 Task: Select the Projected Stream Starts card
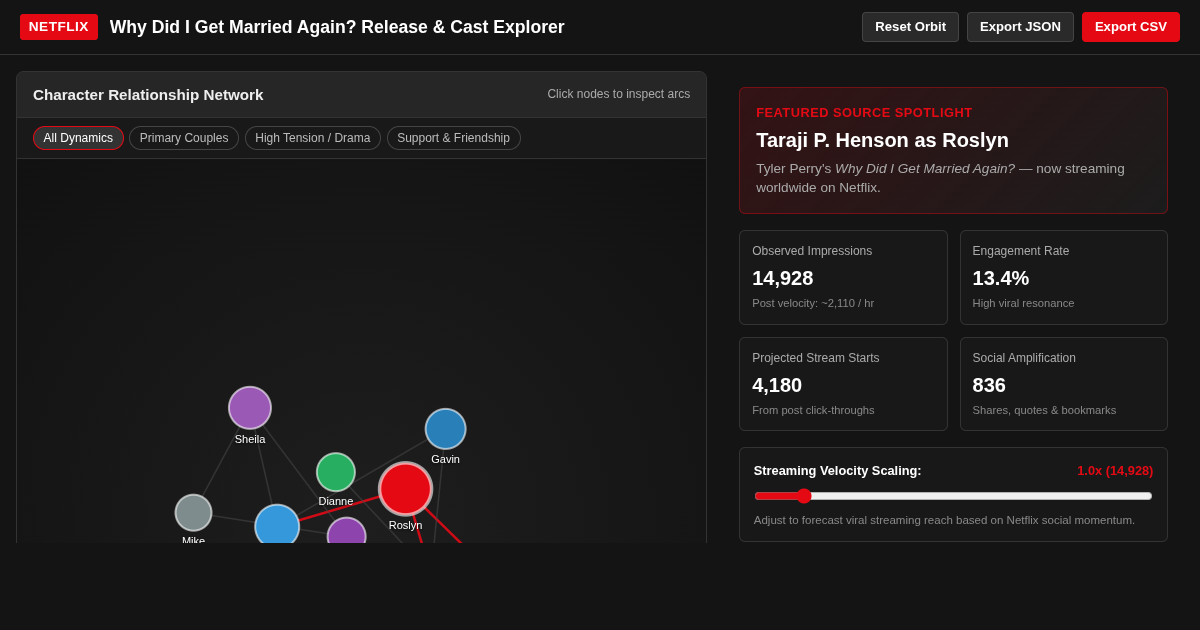point(843,384)
